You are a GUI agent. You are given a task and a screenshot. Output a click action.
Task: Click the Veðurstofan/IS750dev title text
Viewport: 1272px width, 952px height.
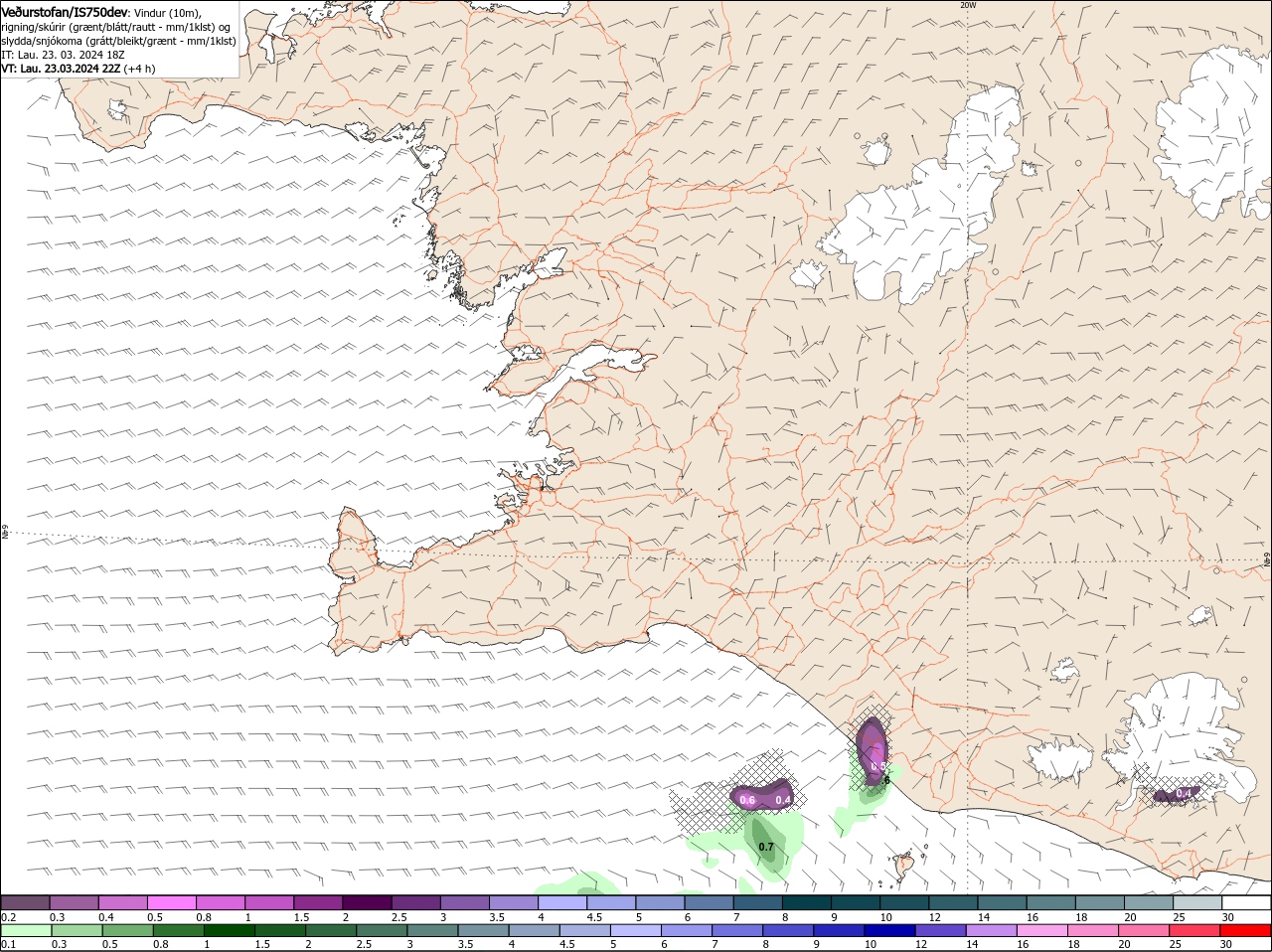click(x=65, y=12)
